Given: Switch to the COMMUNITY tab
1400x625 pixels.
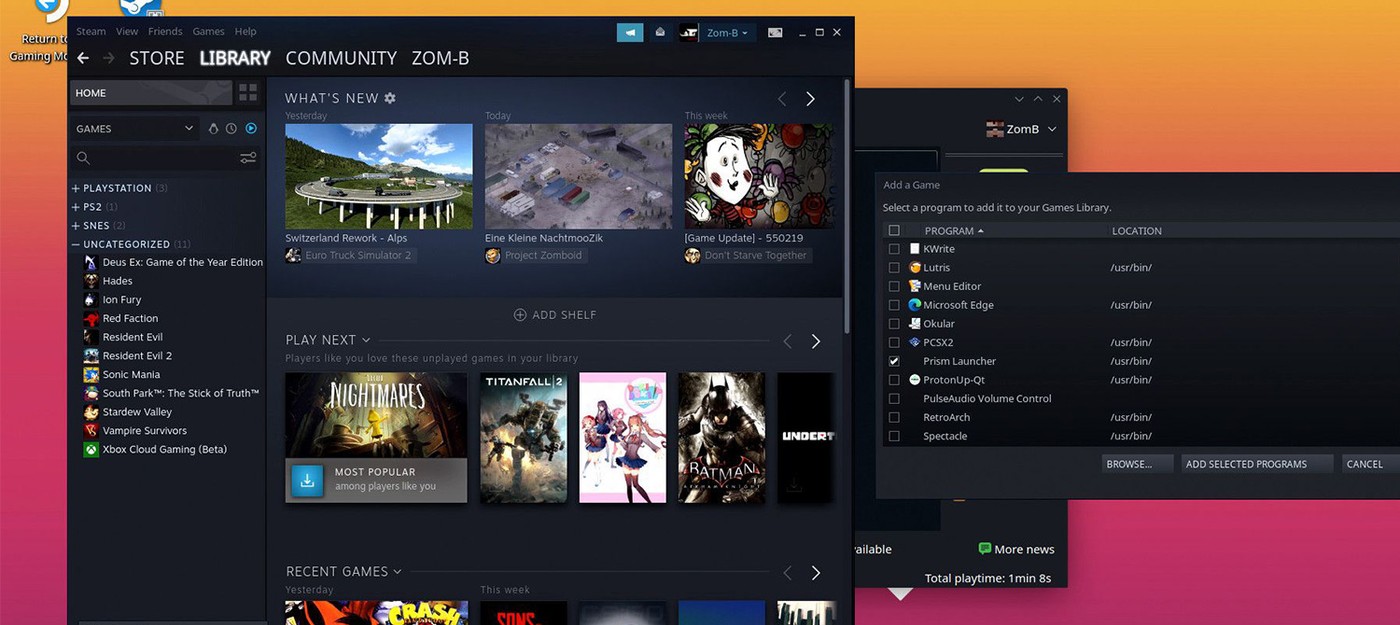Looking at the screenshot, I should click(341, 58).
